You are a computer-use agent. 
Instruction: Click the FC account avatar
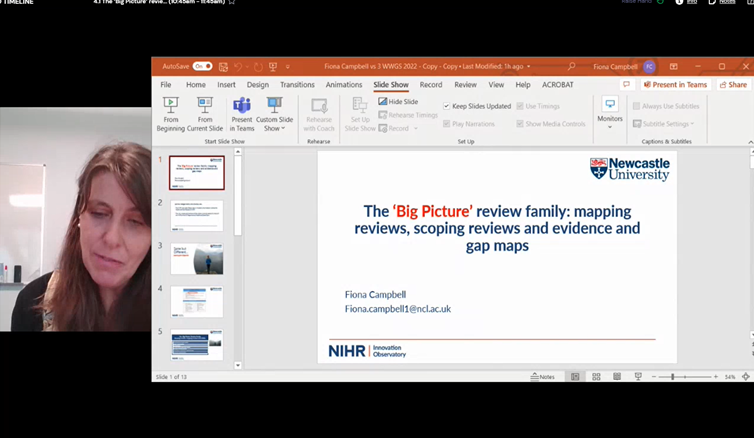(x=649, y=67)
